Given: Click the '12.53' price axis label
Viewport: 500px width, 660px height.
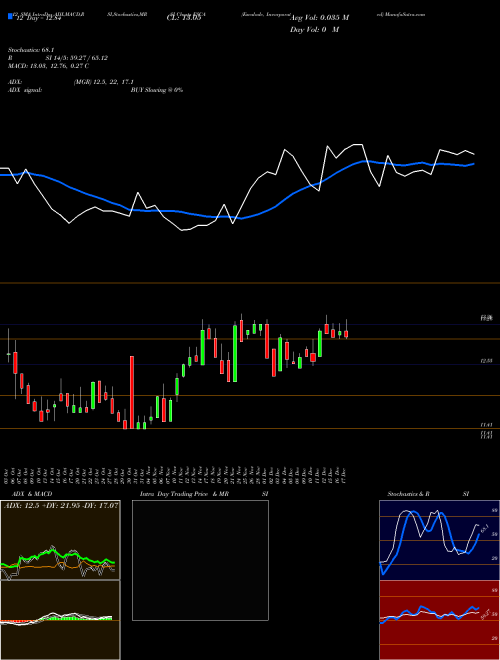Looking at the screenshot, I should pos(487,361).
